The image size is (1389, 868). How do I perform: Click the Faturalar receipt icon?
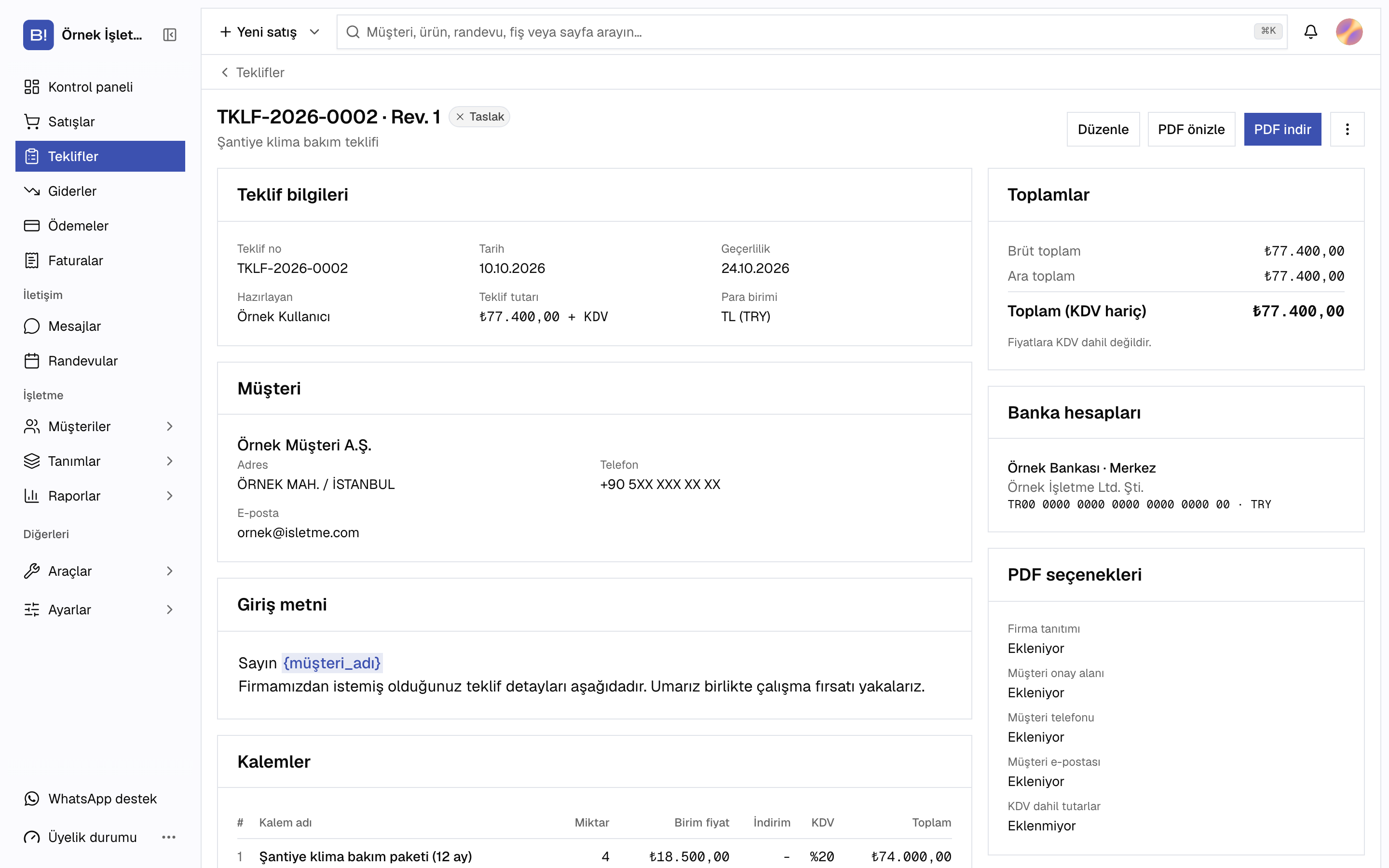(31, 260)
